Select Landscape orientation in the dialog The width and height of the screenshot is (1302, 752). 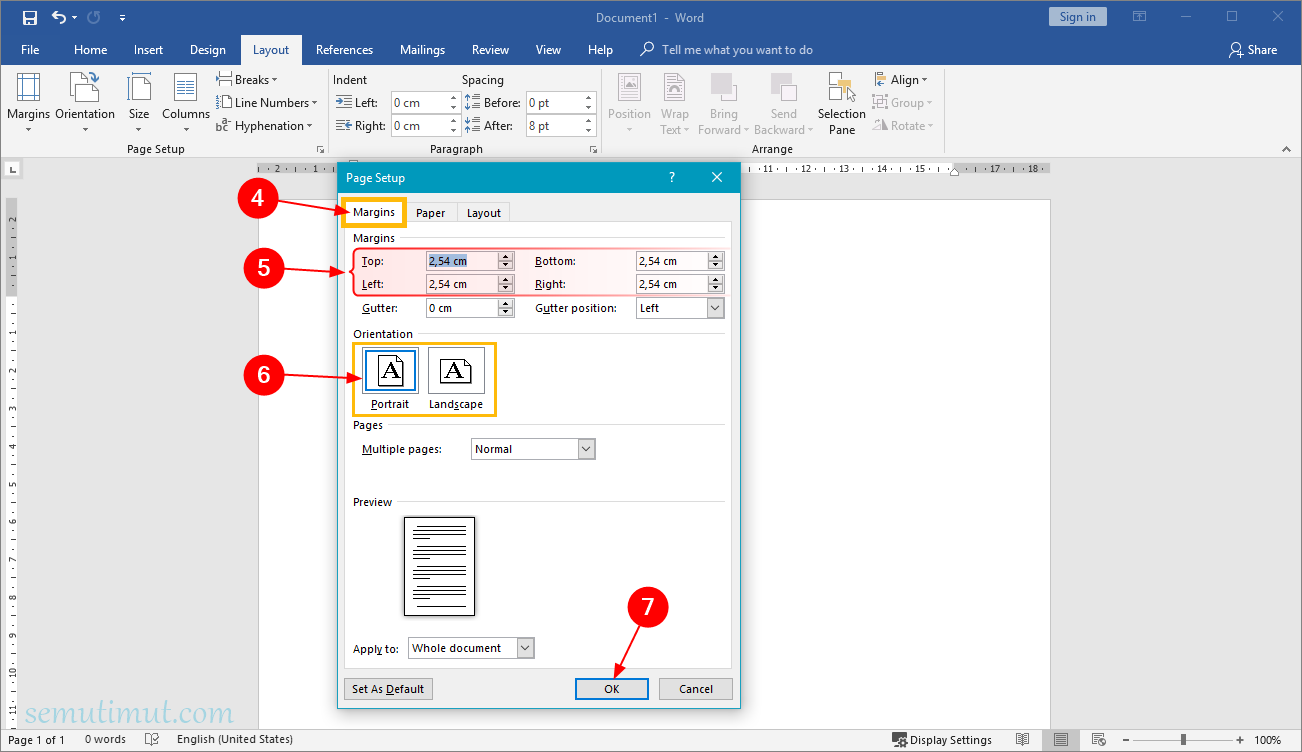click(457, 371)
